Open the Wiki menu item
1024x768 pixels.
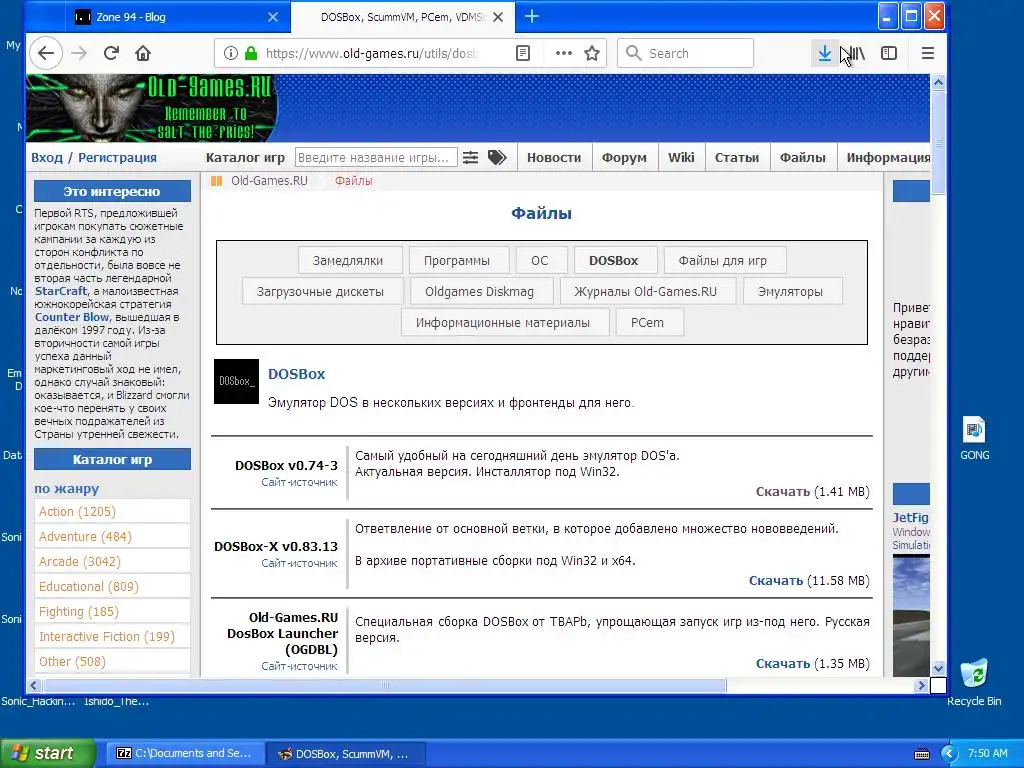[680, 157]
